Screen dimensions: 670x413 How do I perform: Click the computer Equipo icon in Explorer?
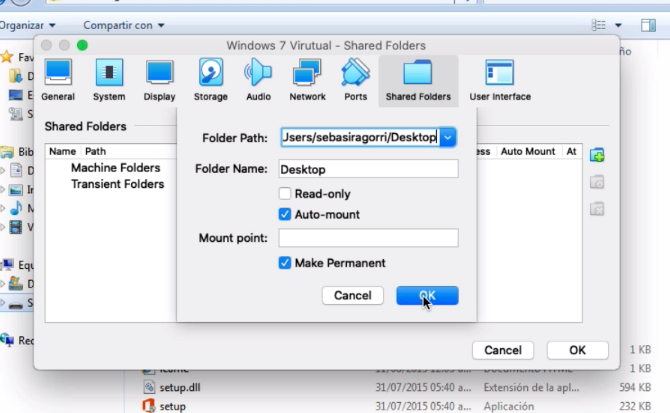(x=7, y=265)
